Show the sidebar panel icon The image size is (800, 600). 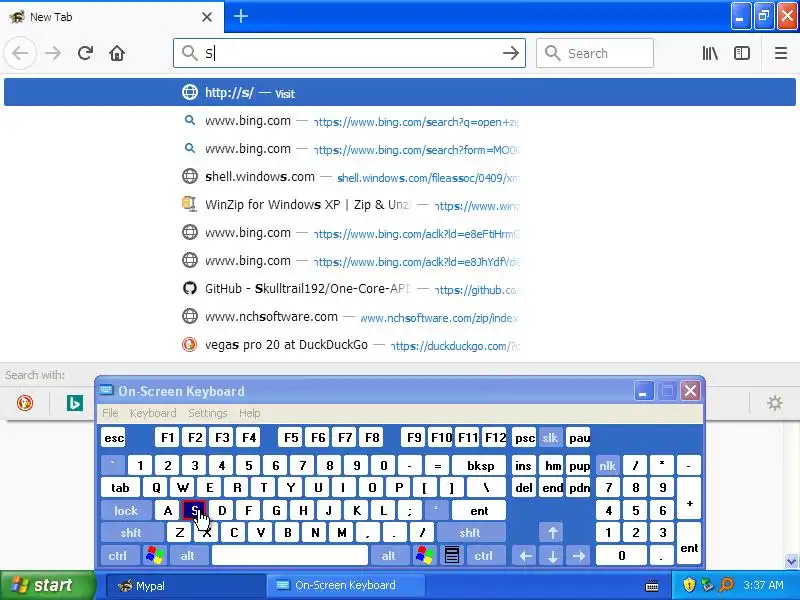tap(741, 53)
